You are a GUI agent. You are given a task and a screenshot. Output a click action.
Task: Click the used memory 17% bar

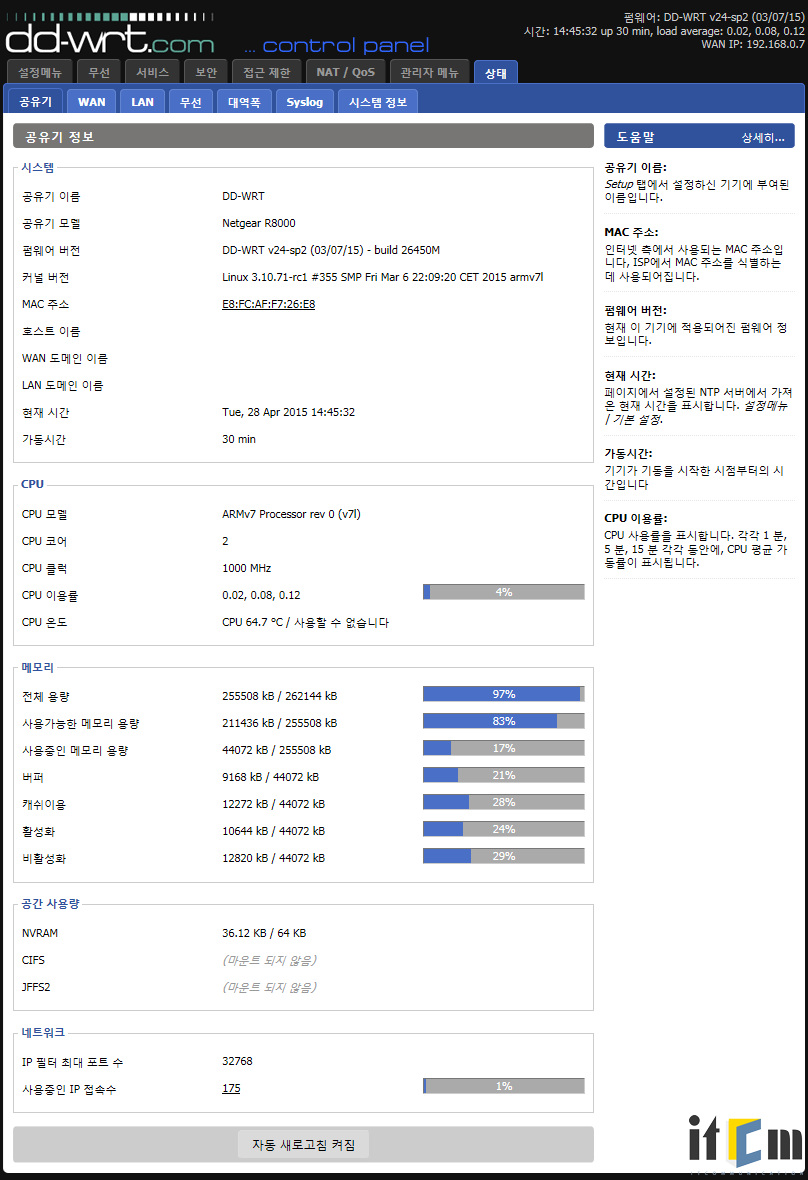(503, 748)
